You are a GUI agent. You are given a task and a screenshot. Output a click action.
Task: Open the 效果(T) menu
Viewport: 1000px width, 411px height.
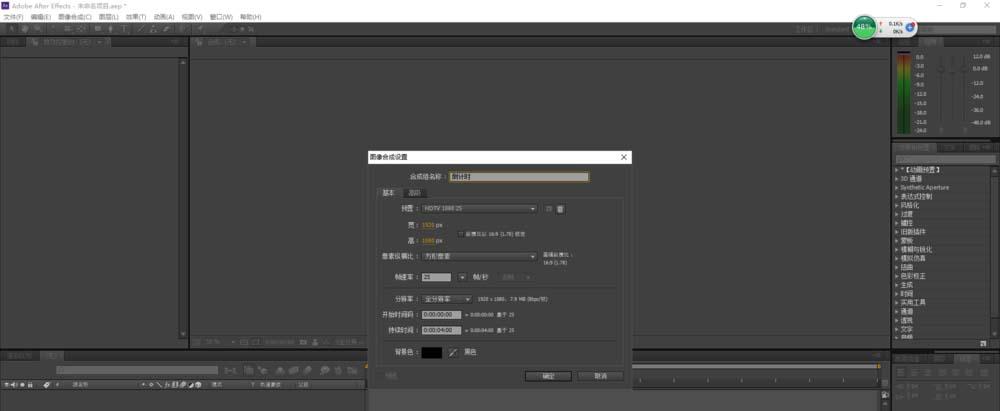pos(135,17)
